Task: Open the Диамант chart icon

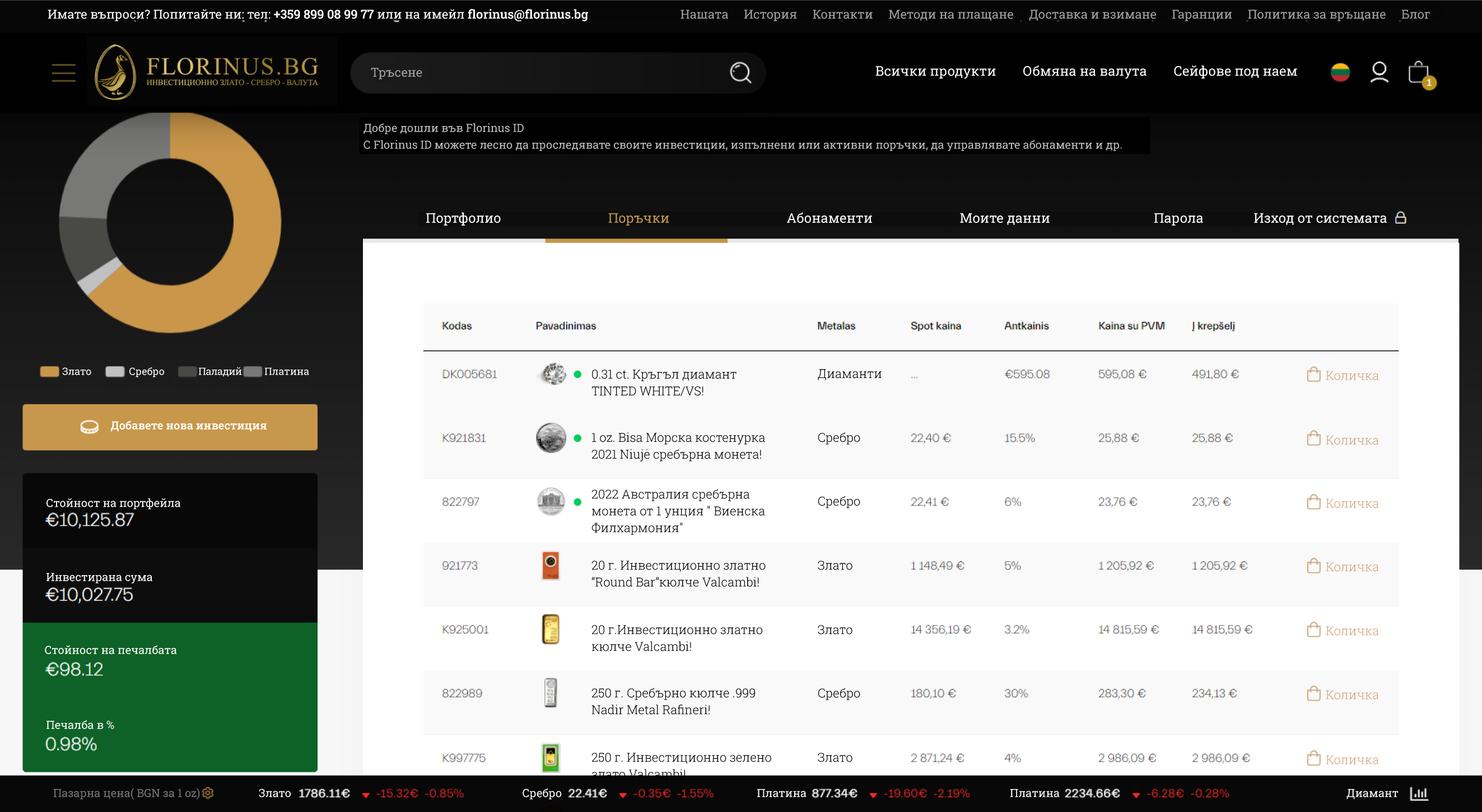Action: pos(1419,794)
